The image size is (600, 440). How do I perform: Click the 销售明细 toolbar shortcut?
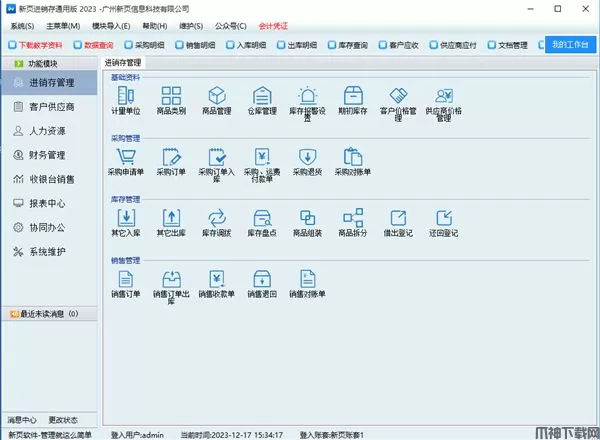click(x=195, y=45)
